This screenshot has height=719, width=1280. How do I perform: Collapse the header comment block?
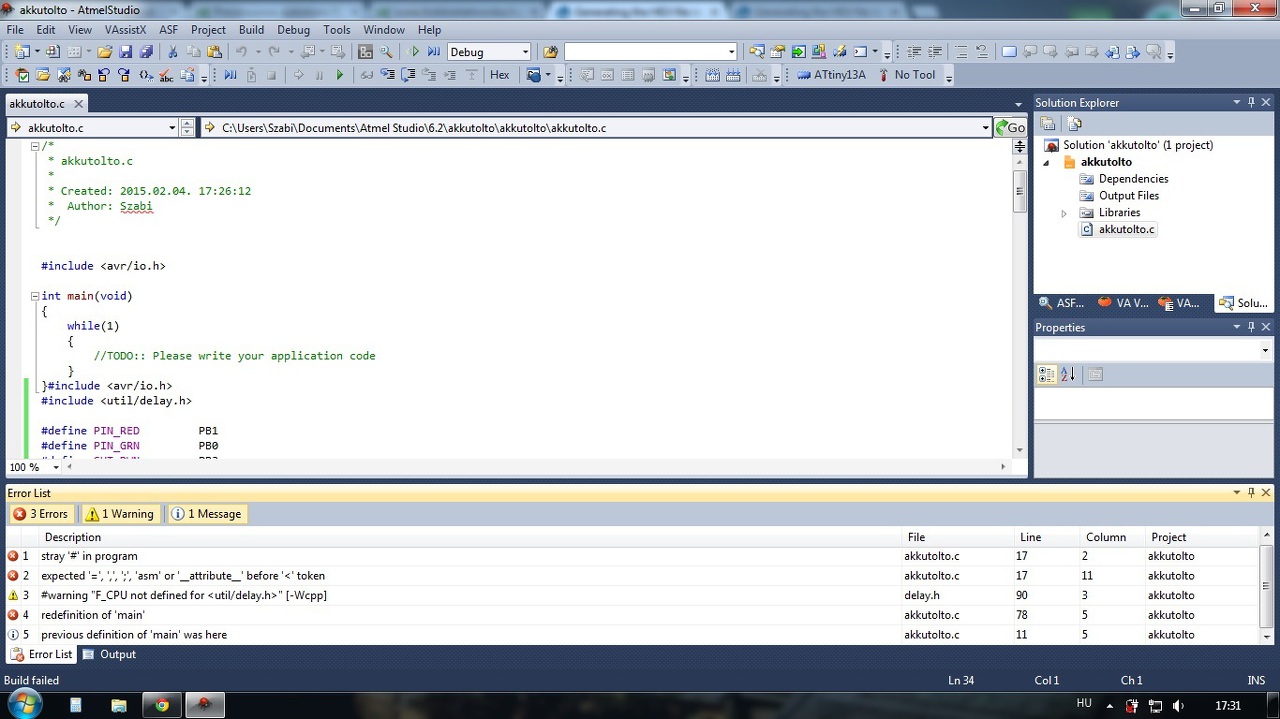tap(35, 146)
